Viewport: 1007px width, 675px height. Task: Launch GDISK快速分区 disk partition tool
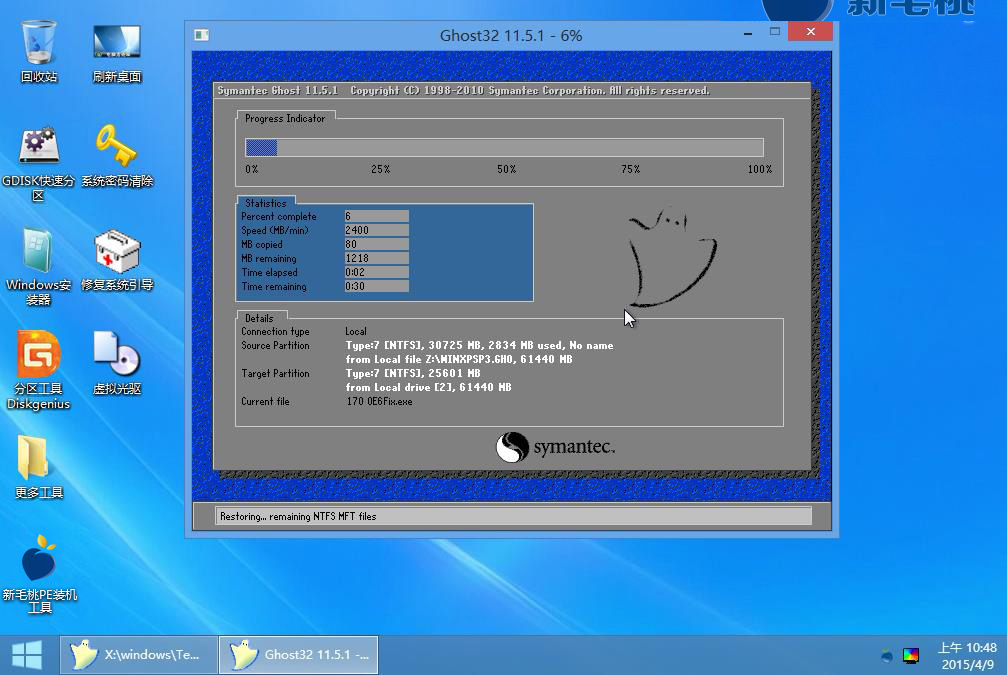pyautogui.click(x=39, y=163)
